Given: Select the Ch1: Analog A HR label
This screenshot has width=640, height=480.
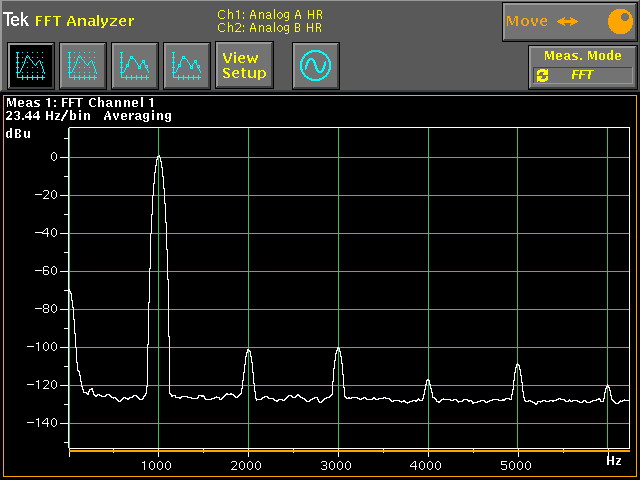Looking at the screenshot, I should 269,14.
